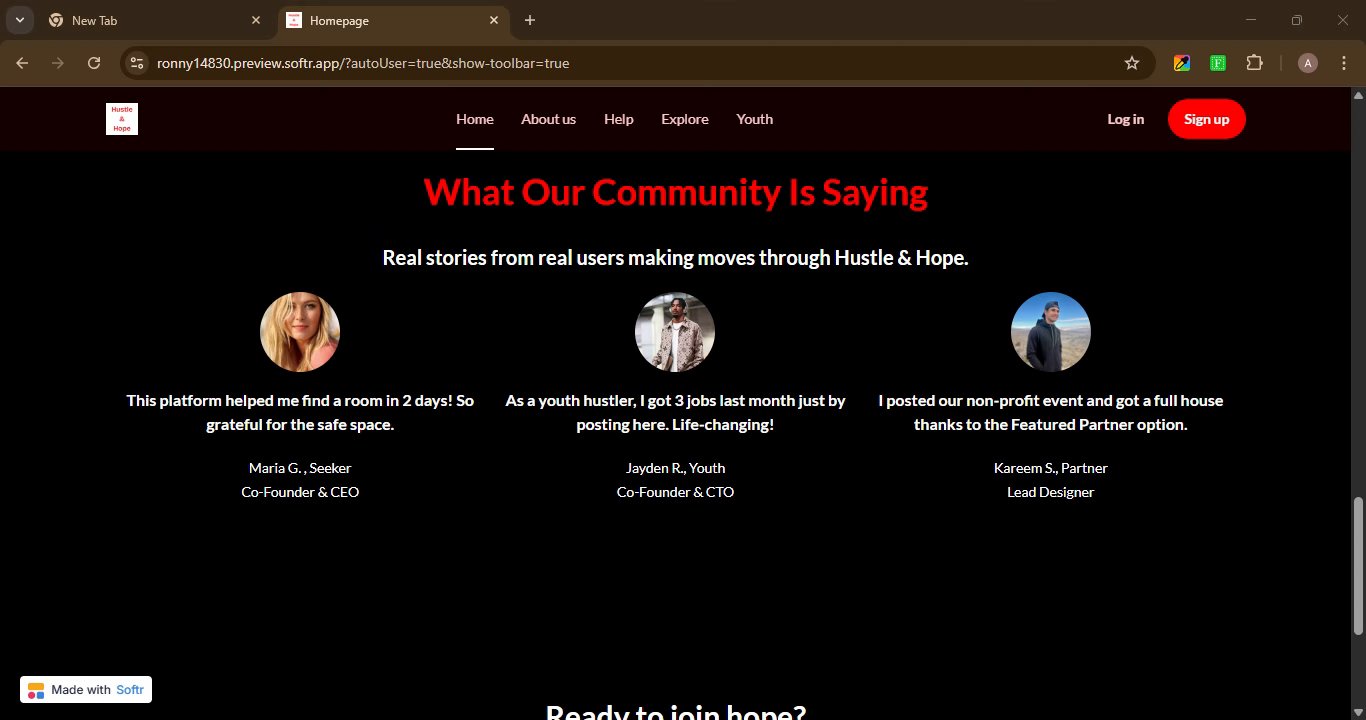Open Chrome three-dot menu
The width and height of the screenshot is (1366, 720).
1344,63
